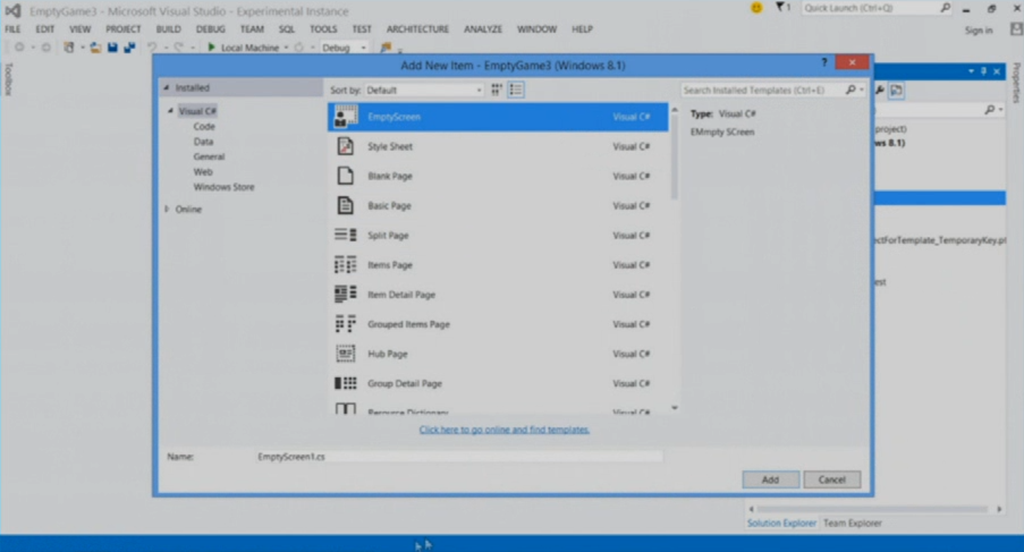Click the Save toolbar icon
Image resolution: width=1024 pixels, height=552 pixels.
point(112,48)
